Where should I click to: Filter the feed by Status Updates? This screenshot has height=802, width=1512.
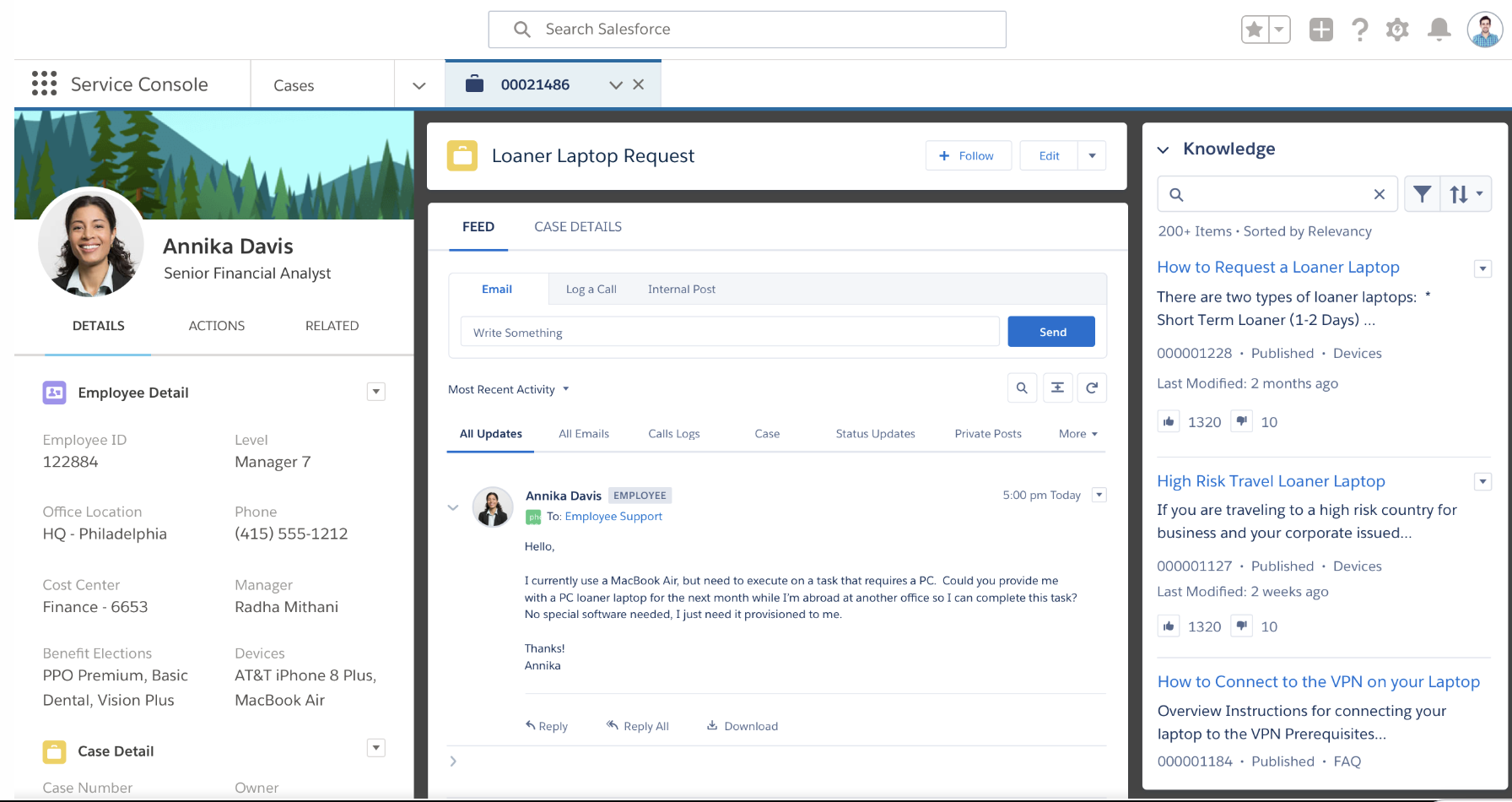(876, 434)
